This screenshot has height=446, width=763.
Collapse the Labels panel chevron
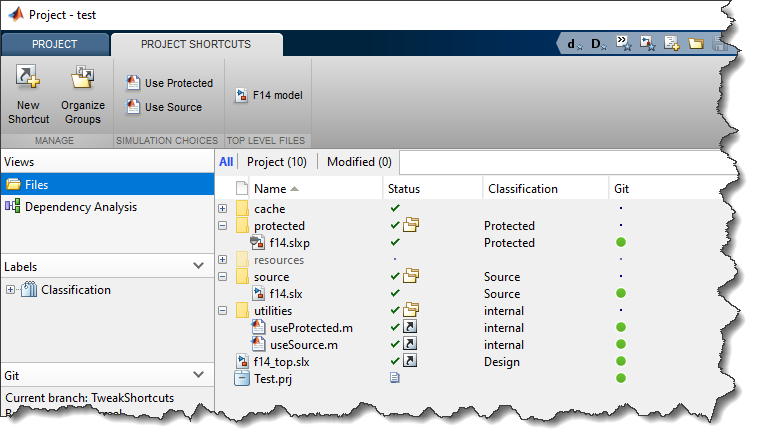(x=197, y=266)
